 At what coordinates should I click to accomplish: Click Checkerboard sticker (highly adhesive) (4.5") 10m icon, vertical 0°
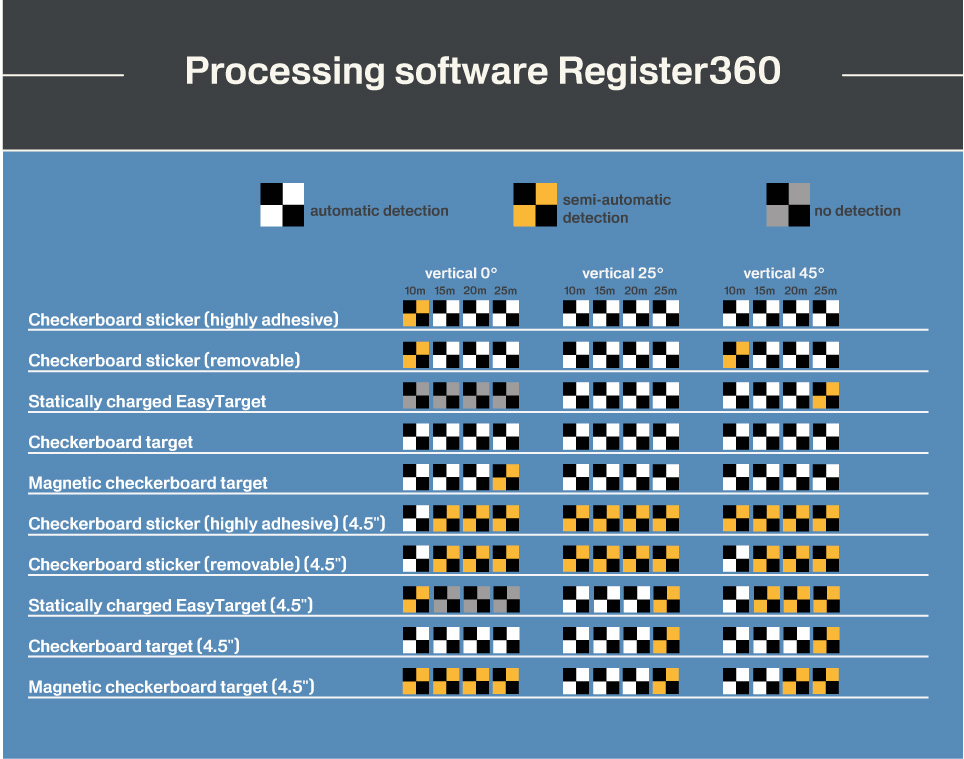pyautogui.click(x=416, y=518)
